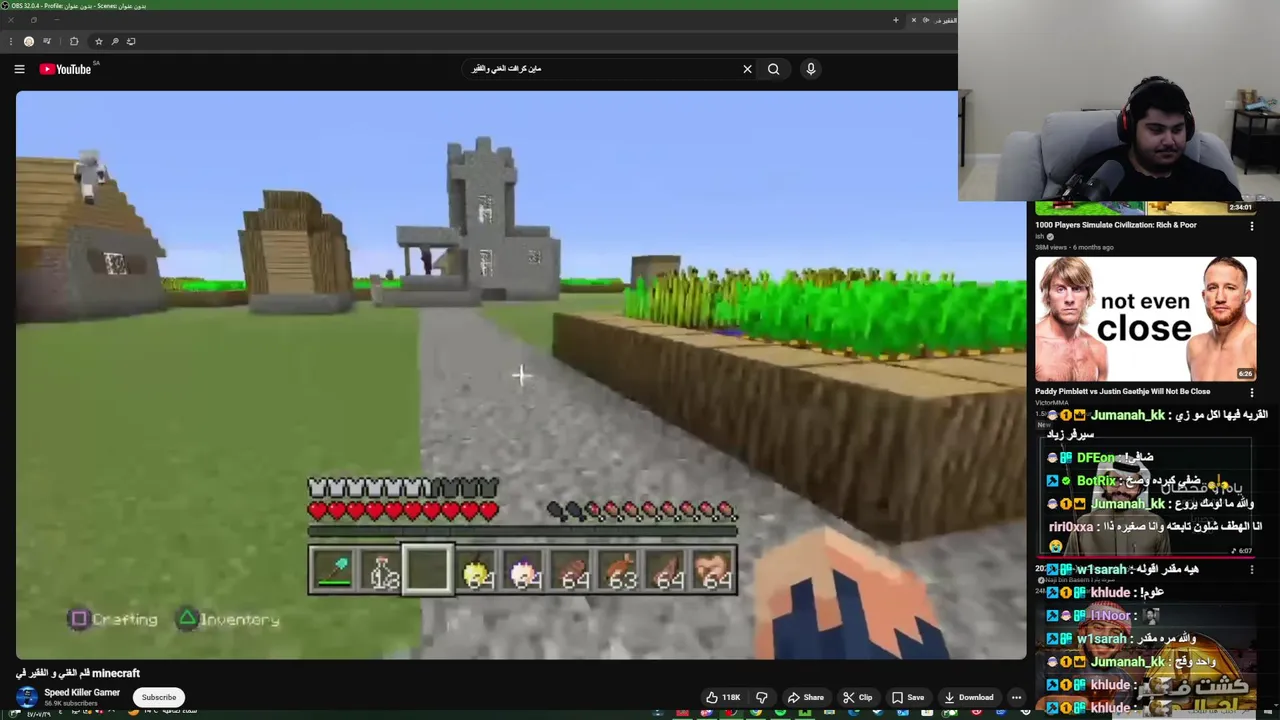This screenshot has height=720, width=1280.
Task: Open 'Paddy Pimblett vs Justin Gaethje' video title
Action: tap(1122, 391)
